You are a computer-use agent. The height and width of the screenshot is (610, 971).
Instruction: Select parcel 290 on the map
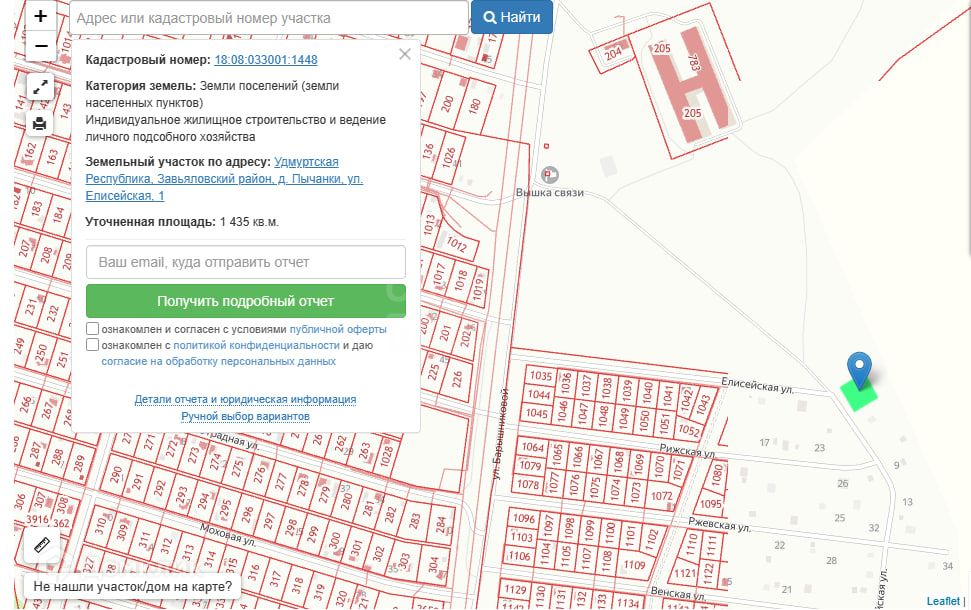[116, 475]
